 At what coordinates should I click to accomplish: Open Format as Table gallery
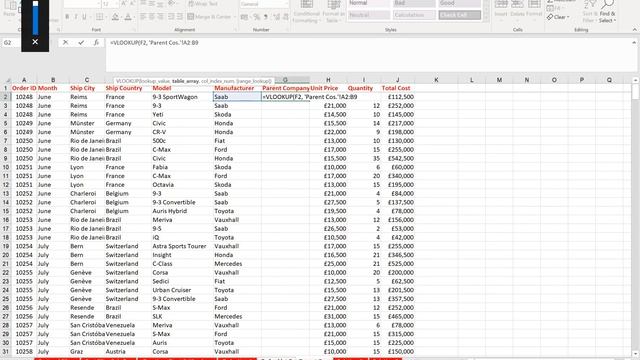[x=333, y=11]
